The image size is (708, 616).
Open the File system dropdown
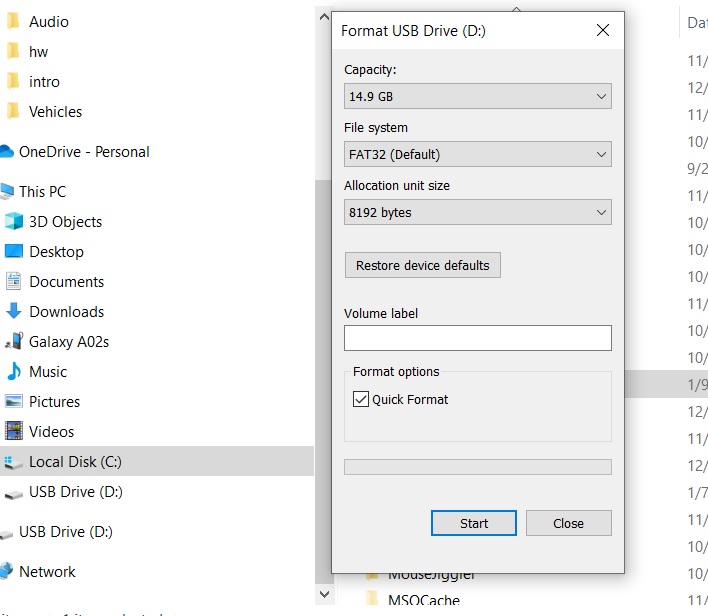[x=477, y=155]
